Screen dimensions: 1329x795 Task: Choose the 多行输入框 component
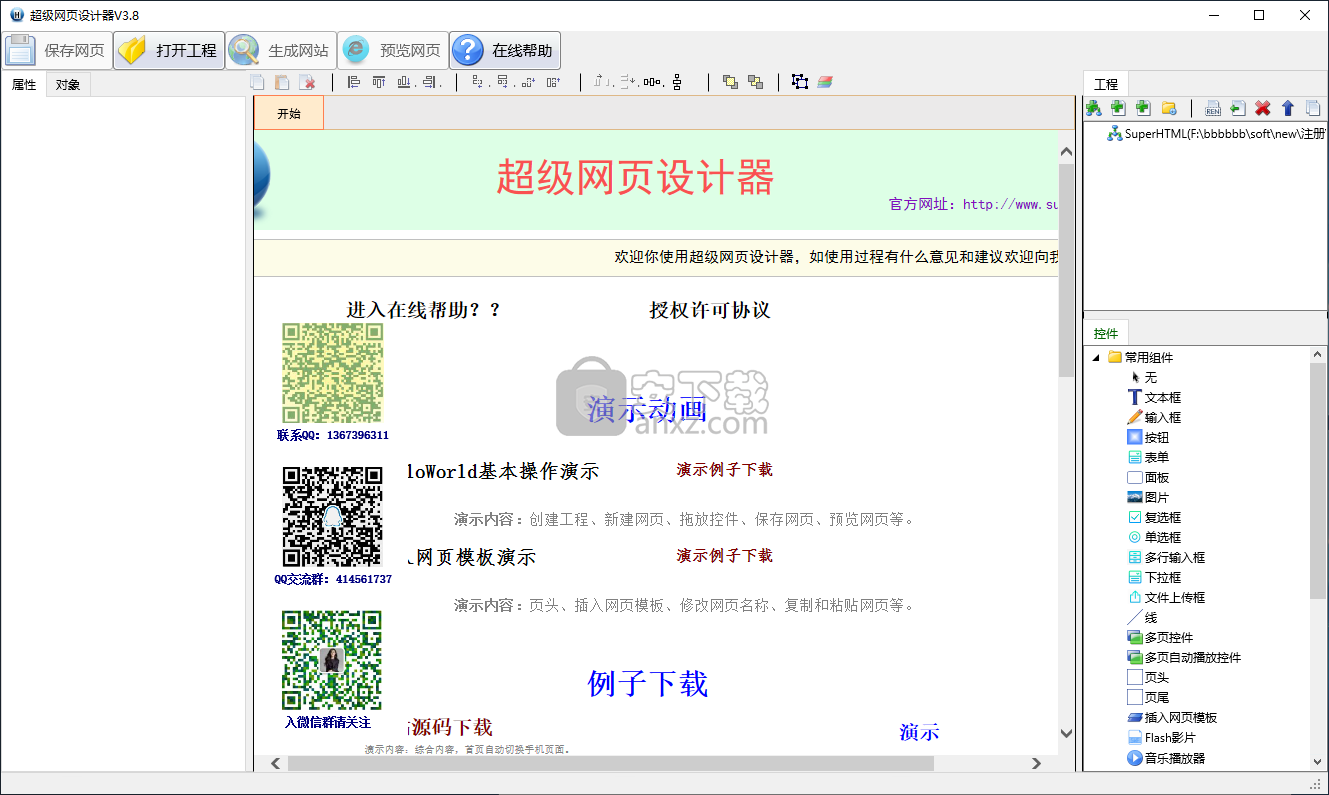1166,557
